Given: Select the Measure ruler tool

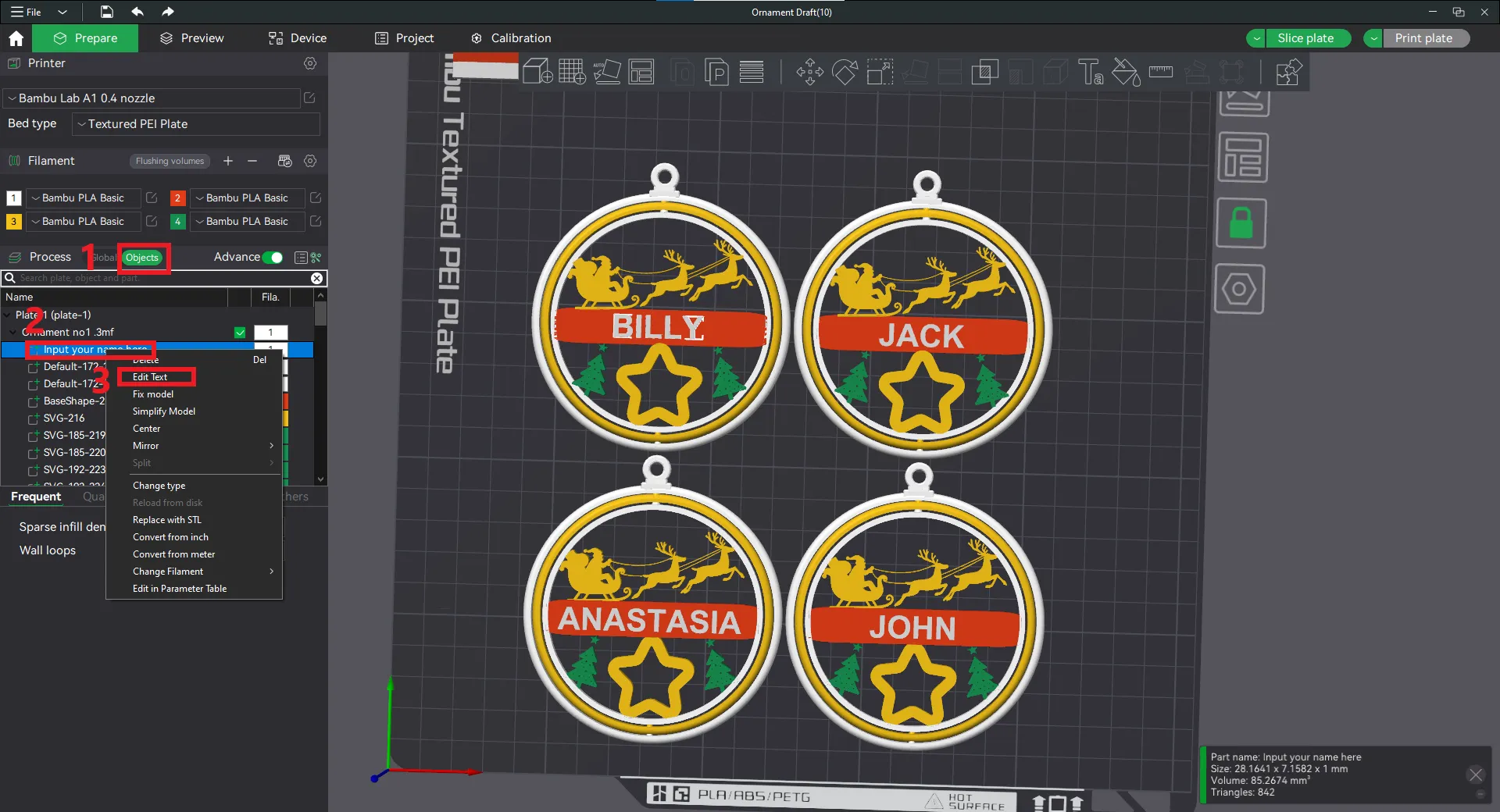Looking at the screenshot, I should [1161, 73].
